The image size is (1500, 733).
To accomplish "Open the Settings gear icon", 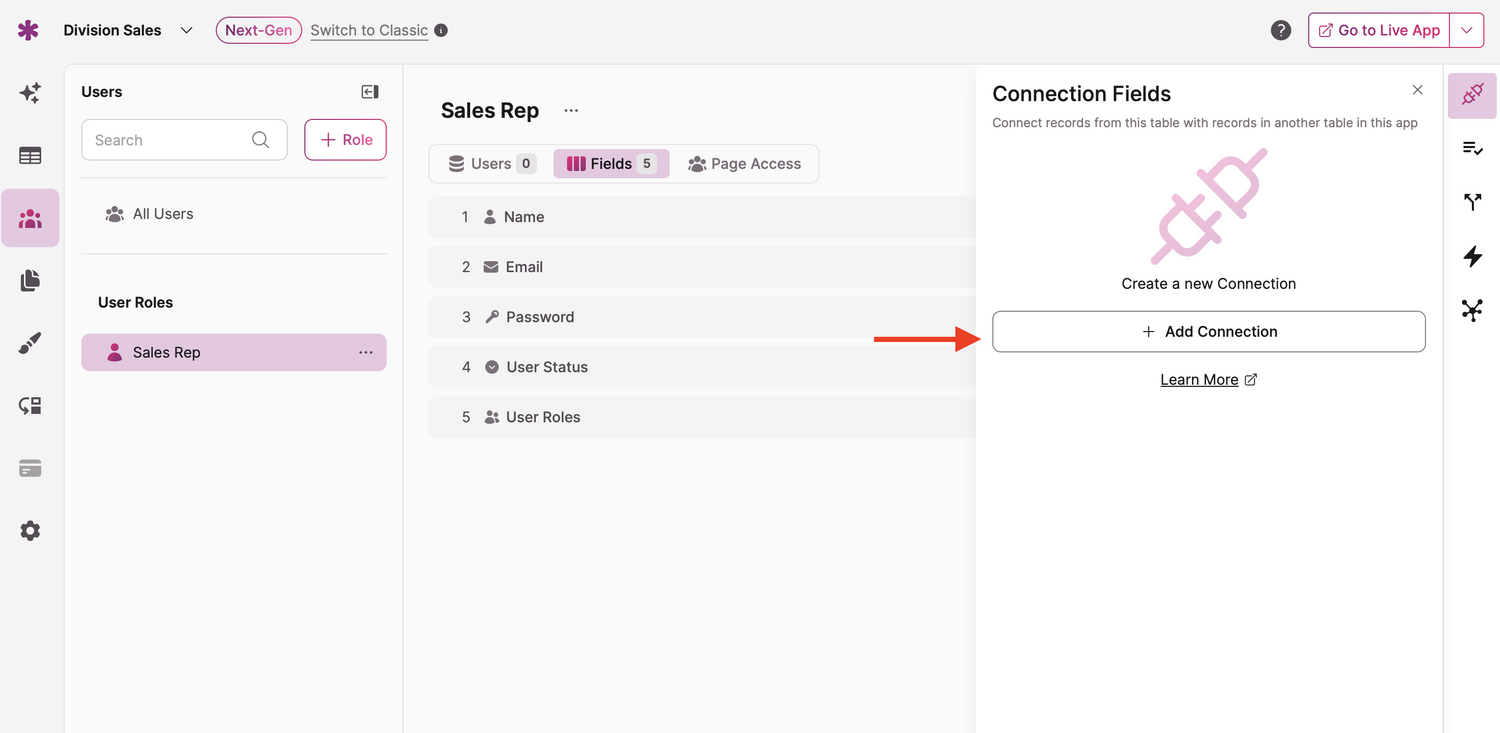I will (30, 531).
